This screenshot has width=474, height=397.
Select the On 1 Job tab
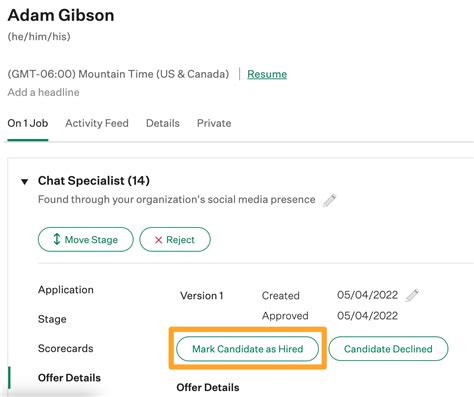tap(28, 123)
